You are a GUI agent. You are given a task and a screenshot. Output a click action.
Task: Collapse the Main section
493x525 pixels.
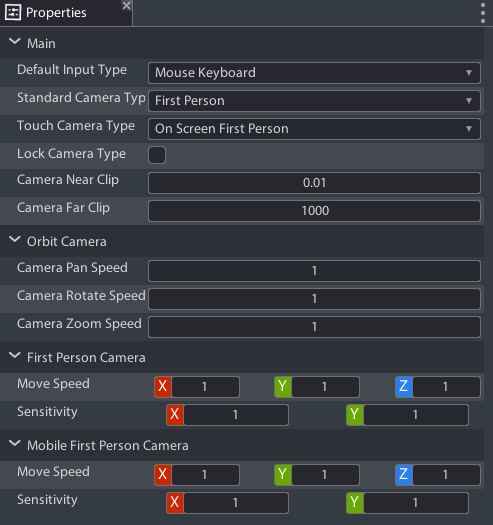(x=14, y=42)
